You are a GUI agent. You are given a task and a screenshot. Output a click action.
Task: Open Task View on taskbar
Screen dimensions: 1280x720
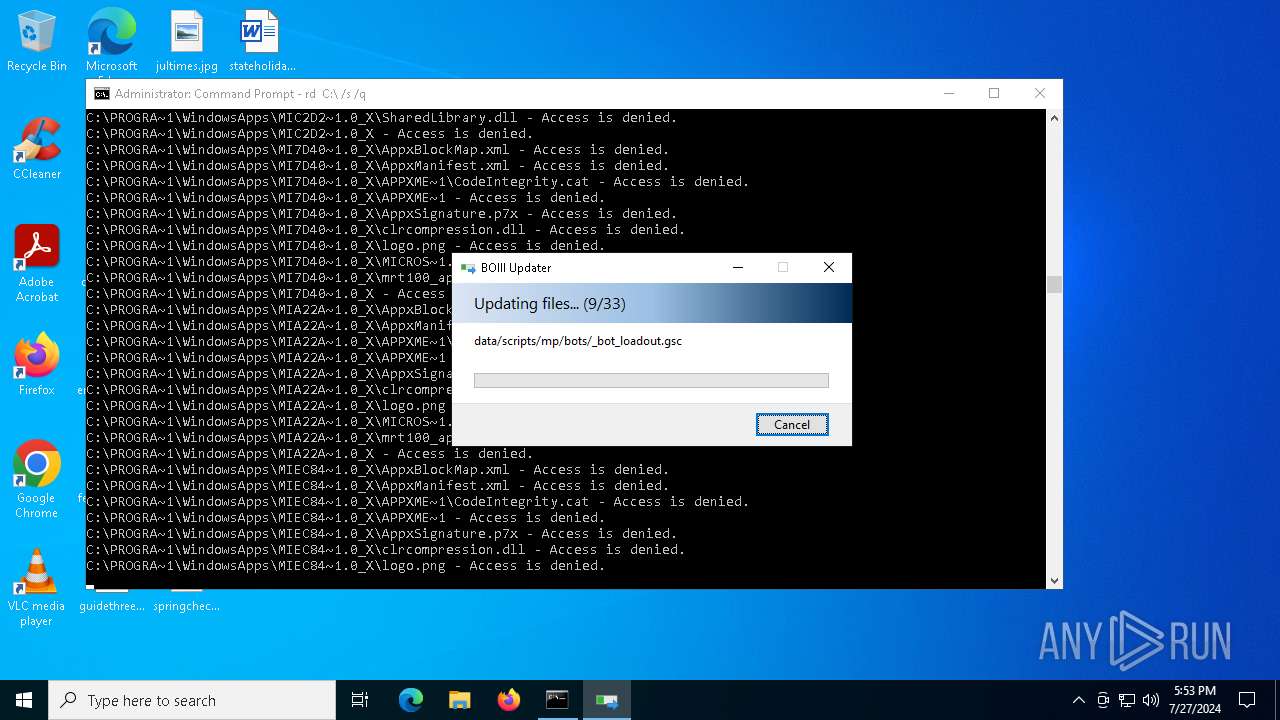tap(360, 700)
